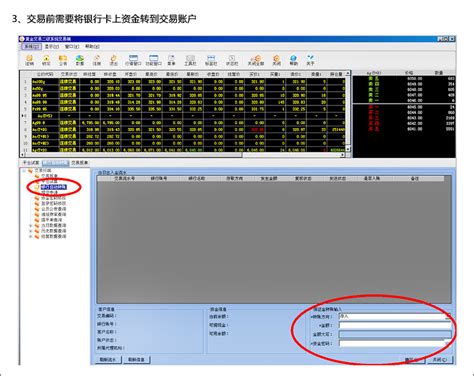This screenshot has width=474, height=376.
Task: Click folder icon beside 会员公告查询
Action: (x=37, y=209)
